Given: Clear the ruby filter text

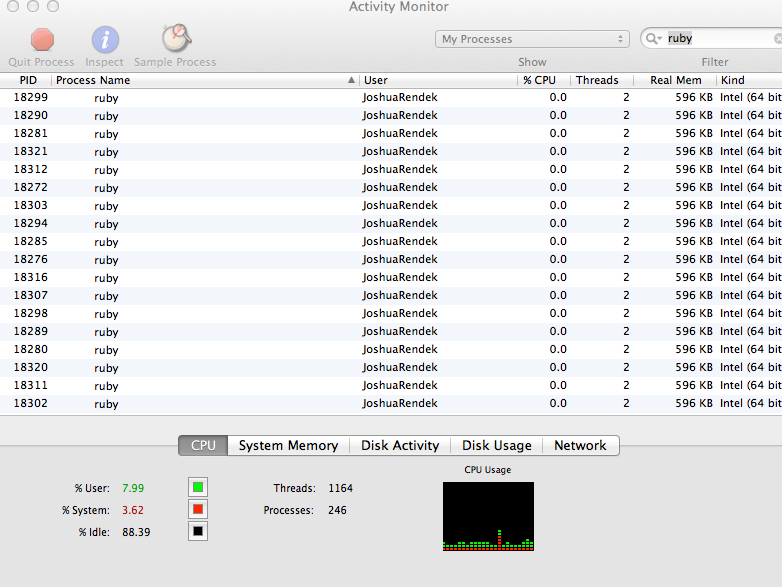Looking at the screenshot, I should (x=778, y=38).
